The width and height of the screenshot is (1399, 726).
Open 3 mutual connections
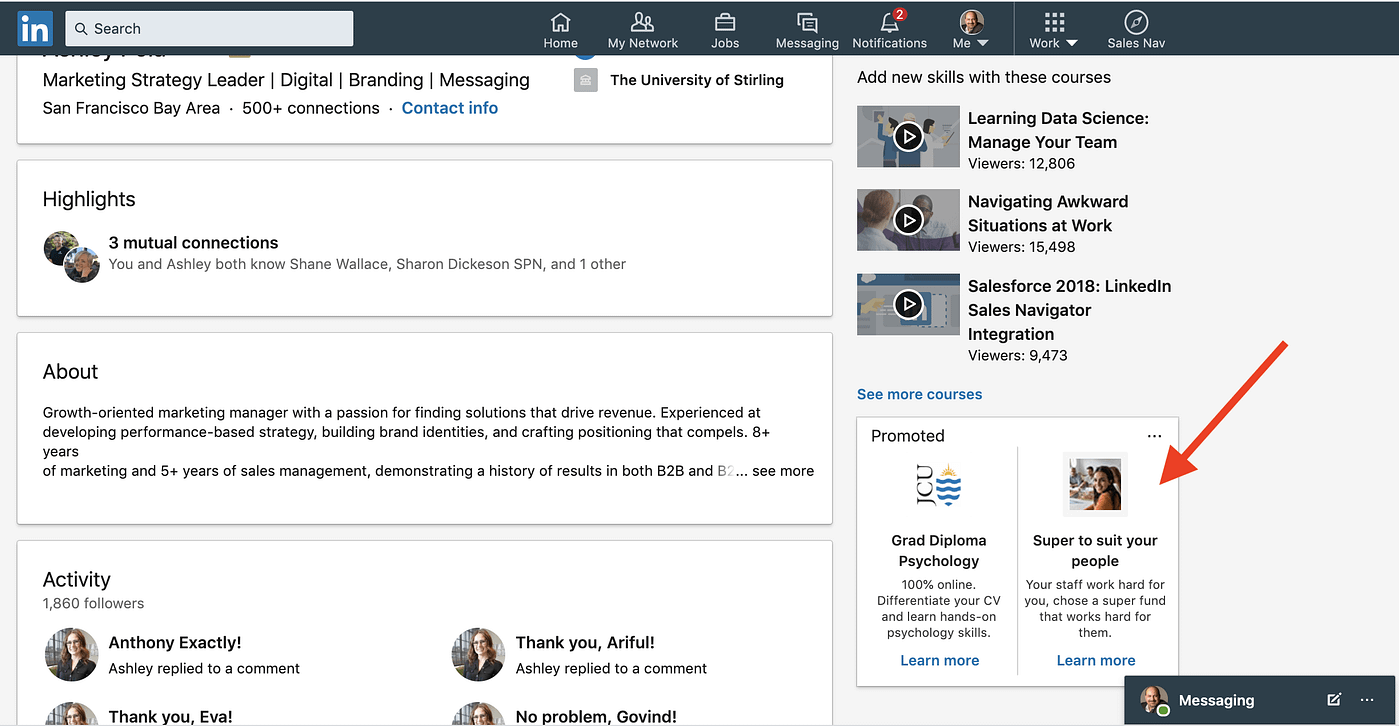pyautogui.click(x=193, y=242)
